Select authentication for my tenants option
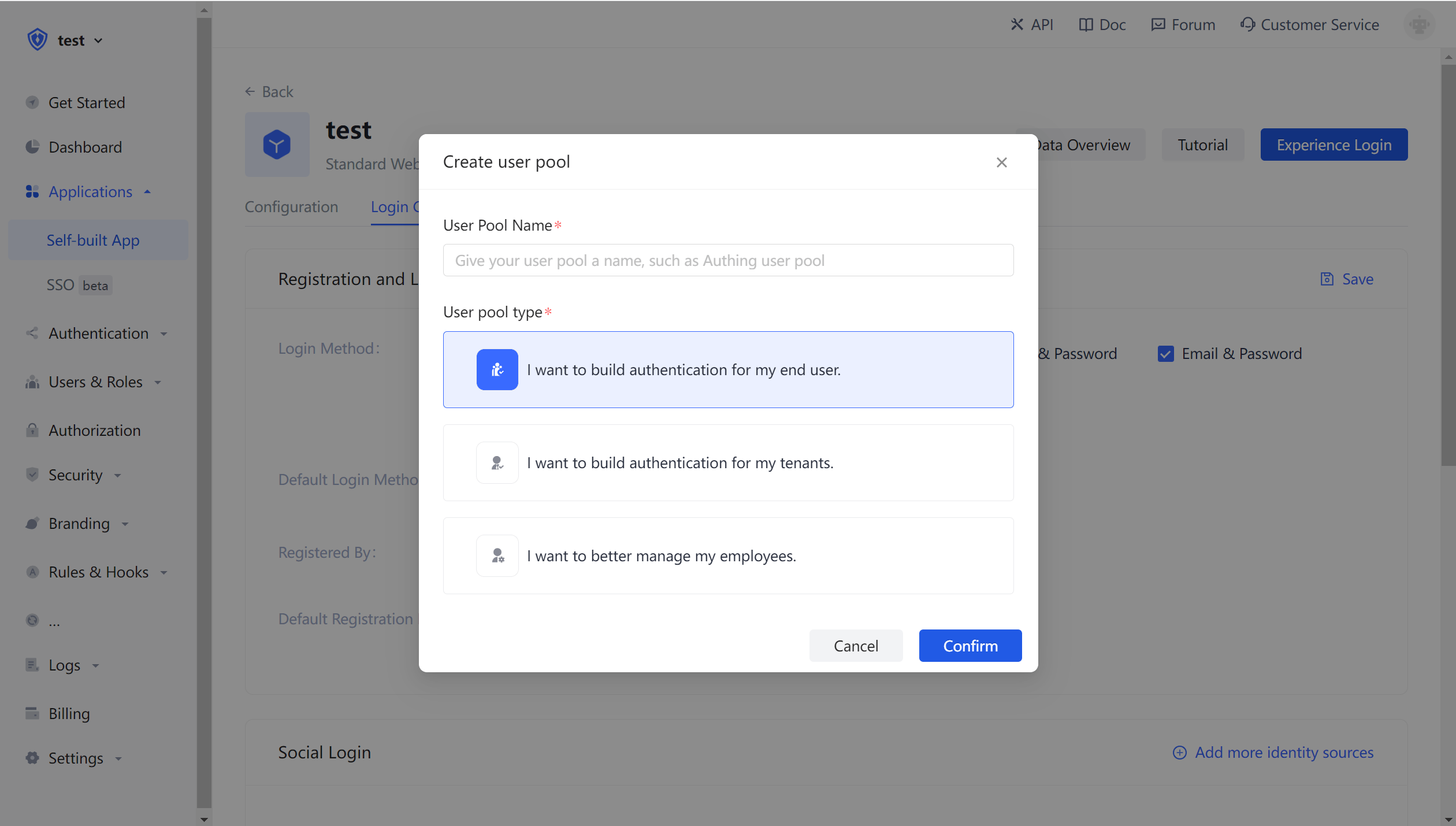Screen dimensions: 1456x826 [727, 462]
